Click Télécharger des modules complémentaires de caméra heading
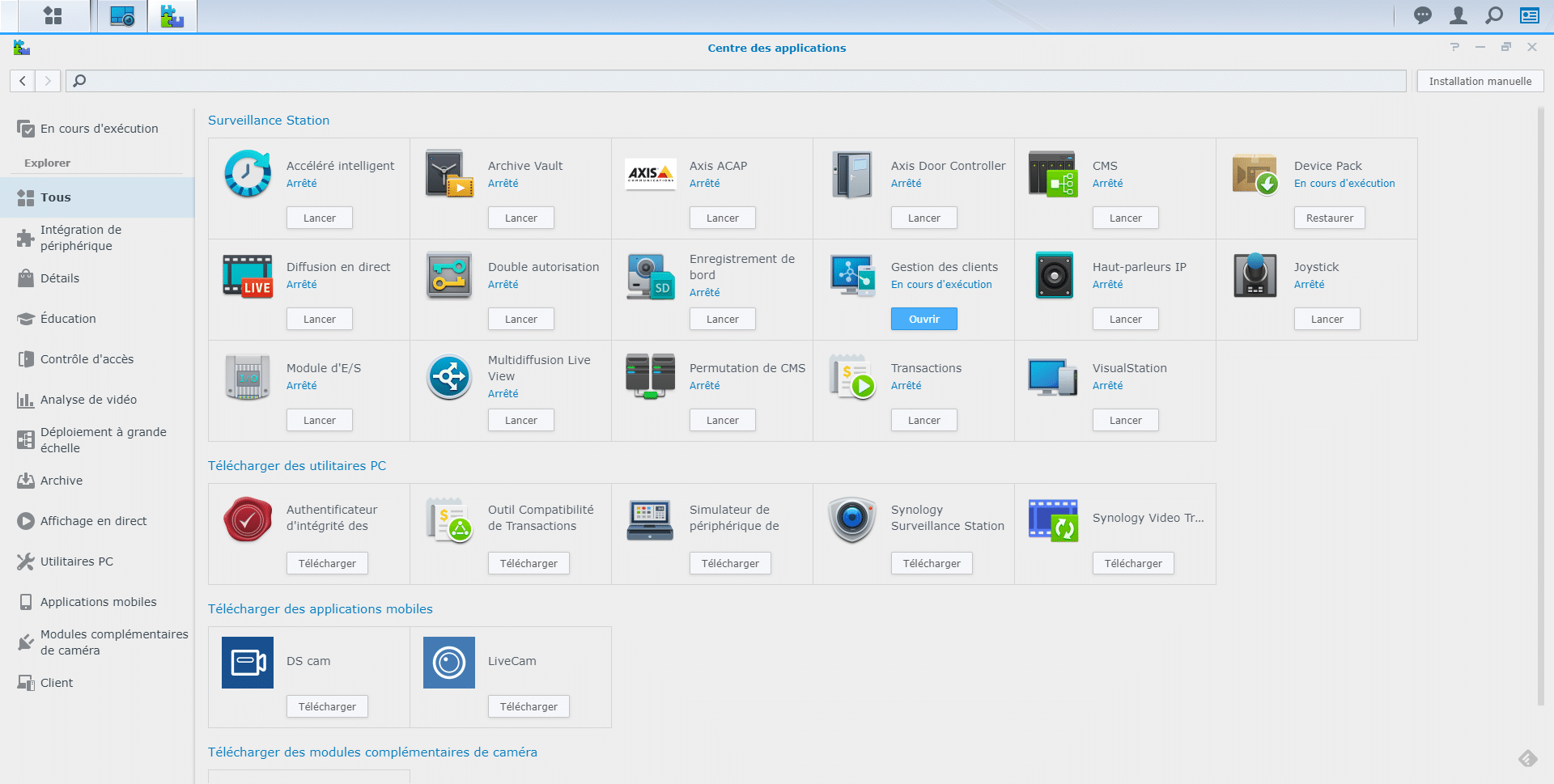The width and height of the screenshot is (1554, 784). 372,752
